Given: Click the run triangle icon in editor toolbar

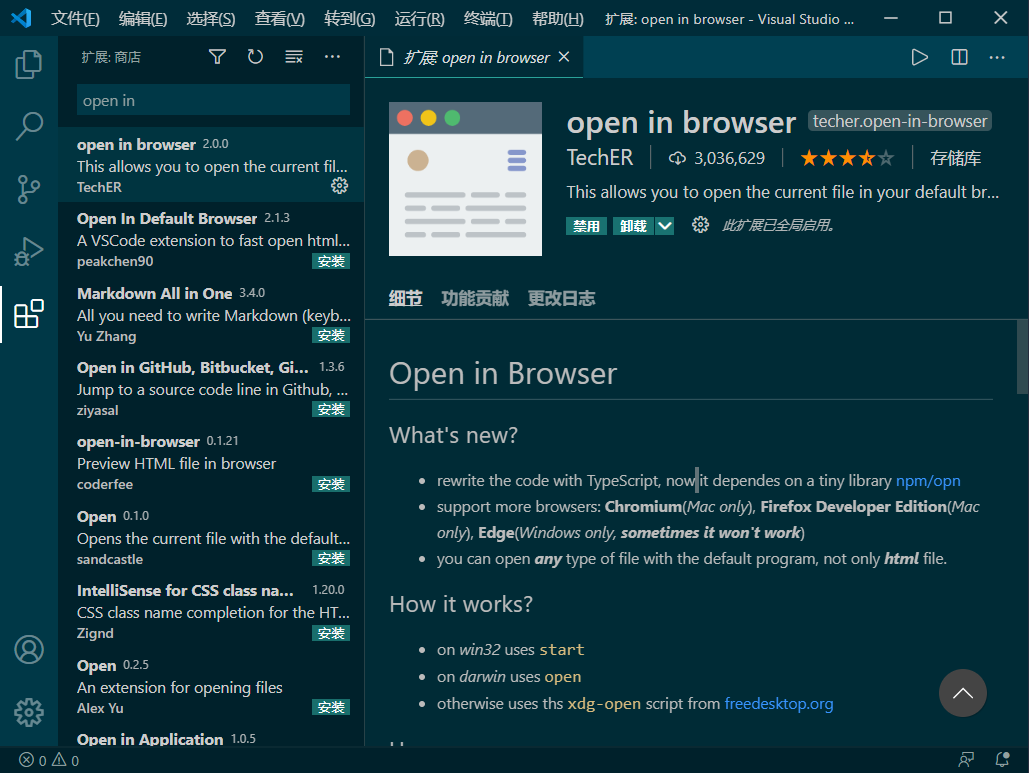Looking at the screenshot, I should pos(919,57).
